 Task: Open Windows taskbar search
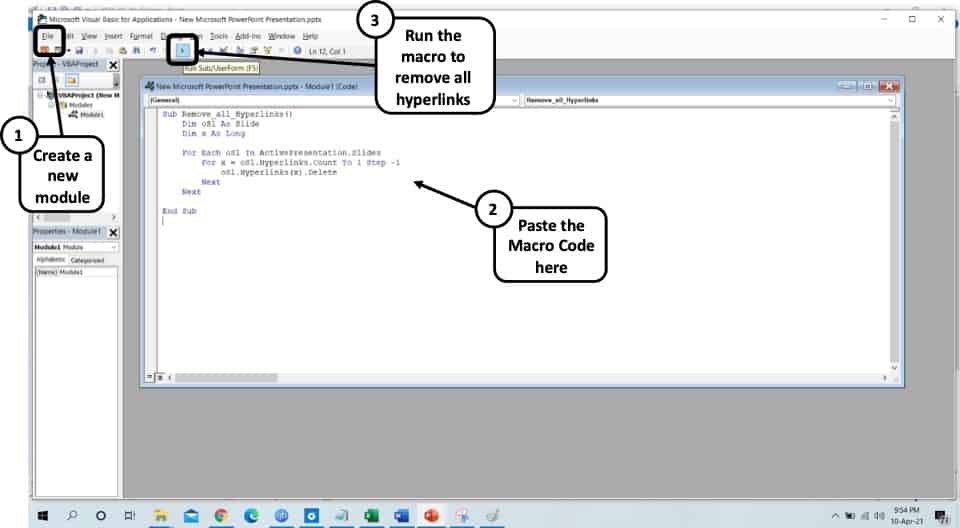click(x=72, y=516)
